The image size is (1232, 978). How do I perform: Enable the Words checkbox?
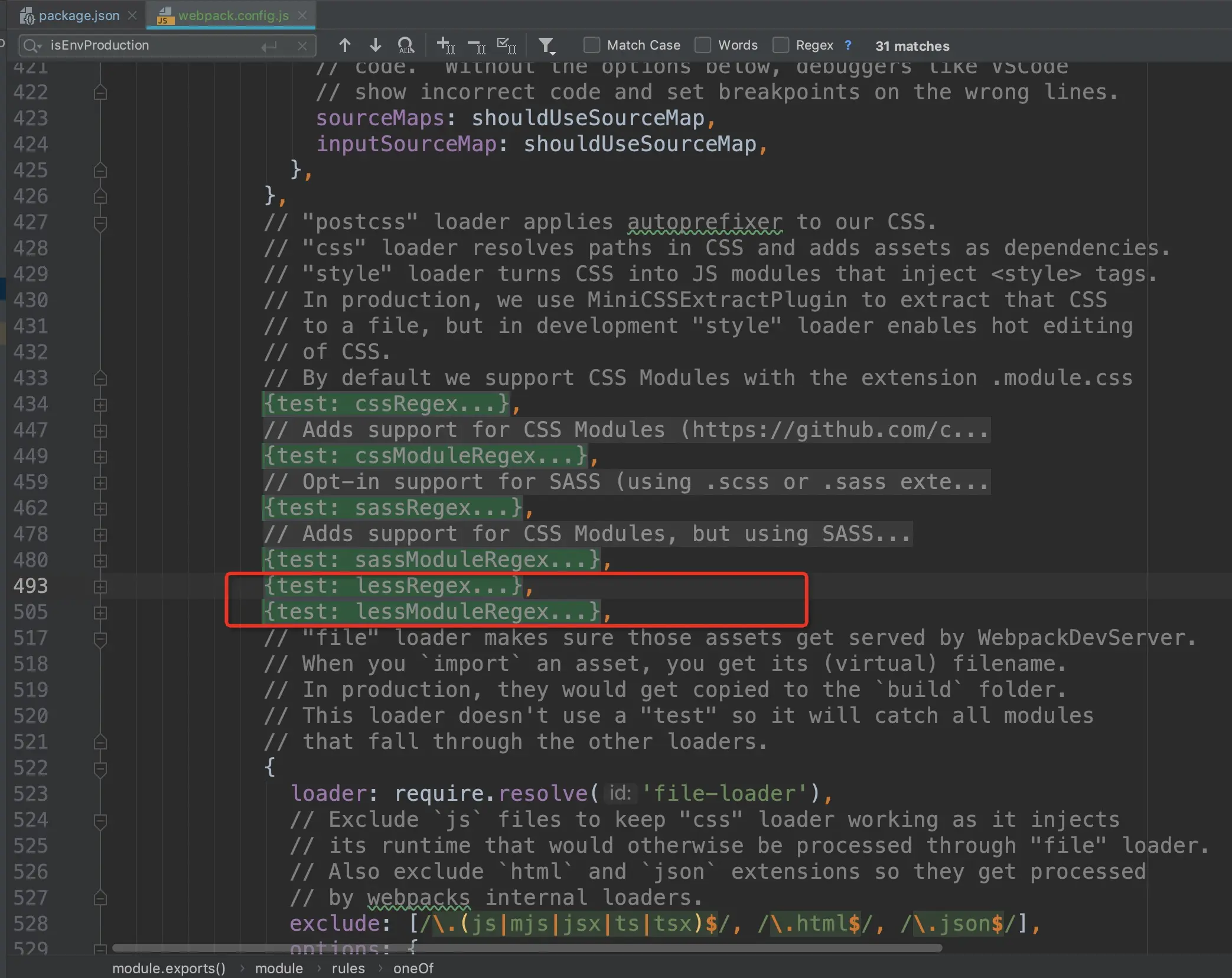(x=702, y=45)
